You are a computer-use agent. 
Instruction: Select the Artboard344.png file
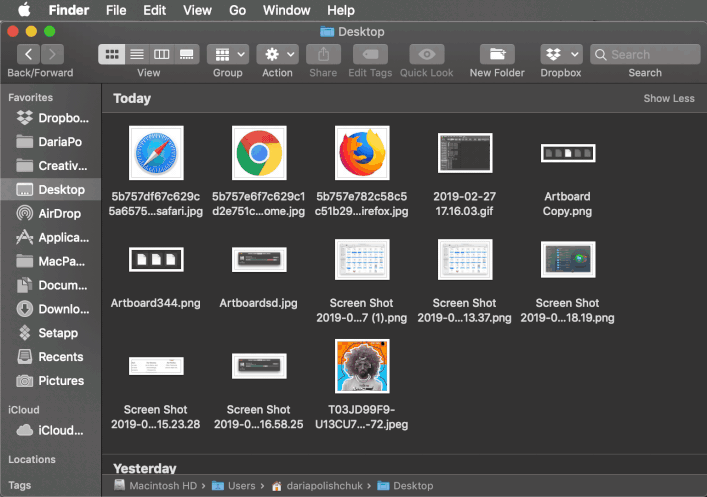(156, 259)
